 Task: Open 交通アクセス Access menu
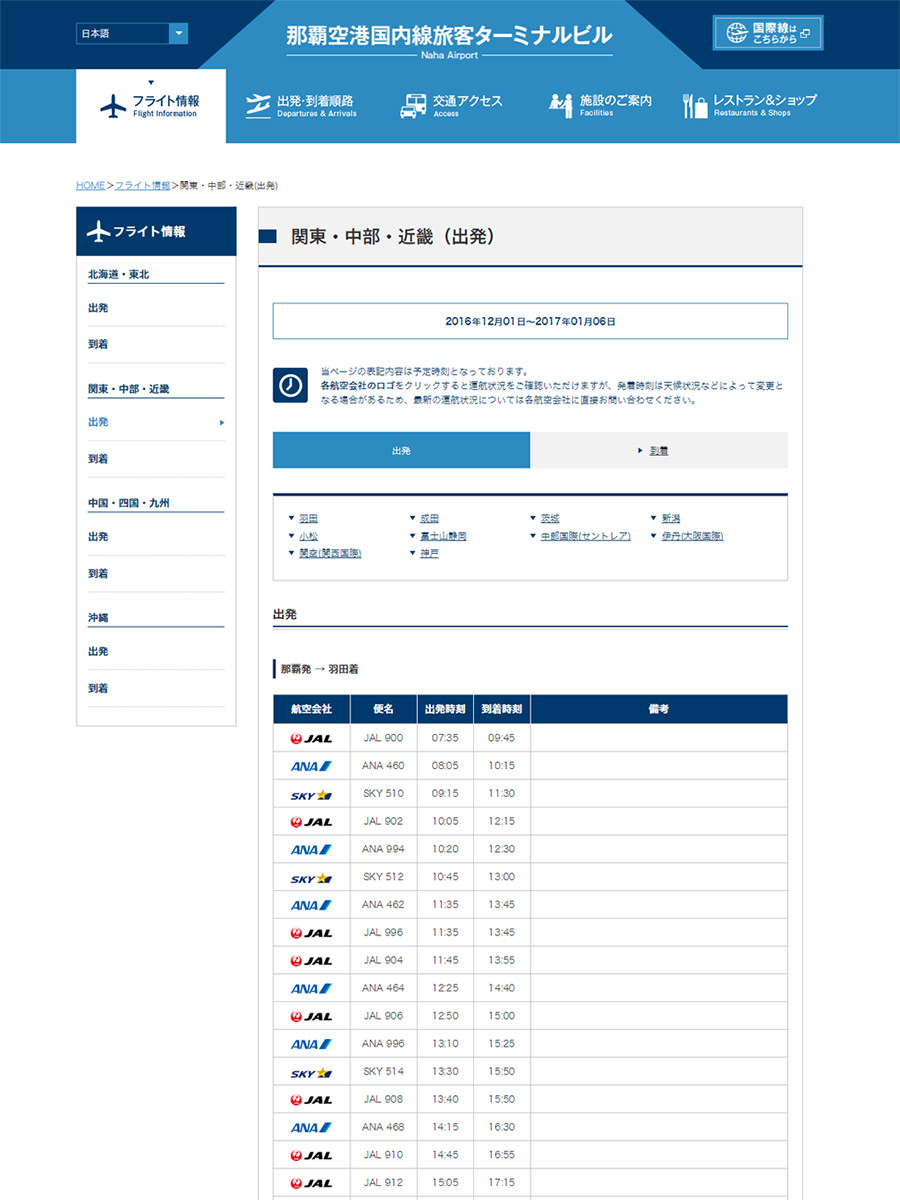451,105
